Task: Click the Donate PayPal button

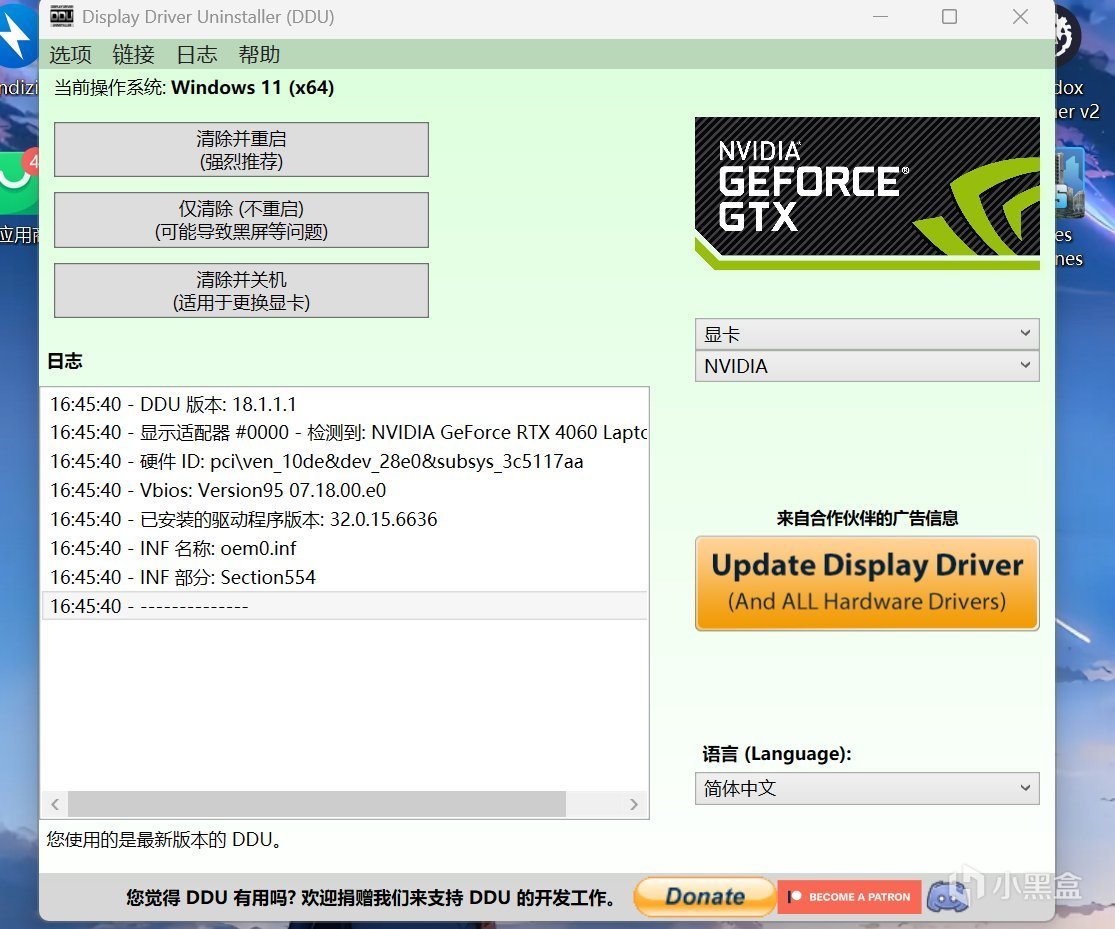Action: (x=704, y=896)
